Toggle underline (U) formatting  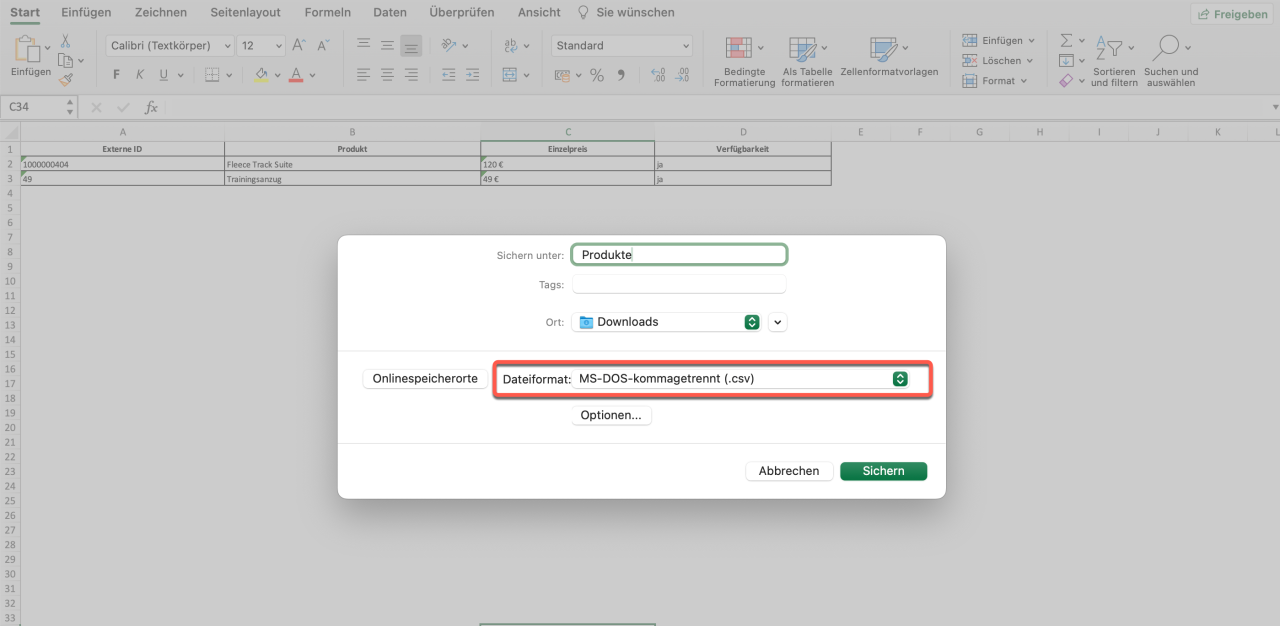point(164,75)
